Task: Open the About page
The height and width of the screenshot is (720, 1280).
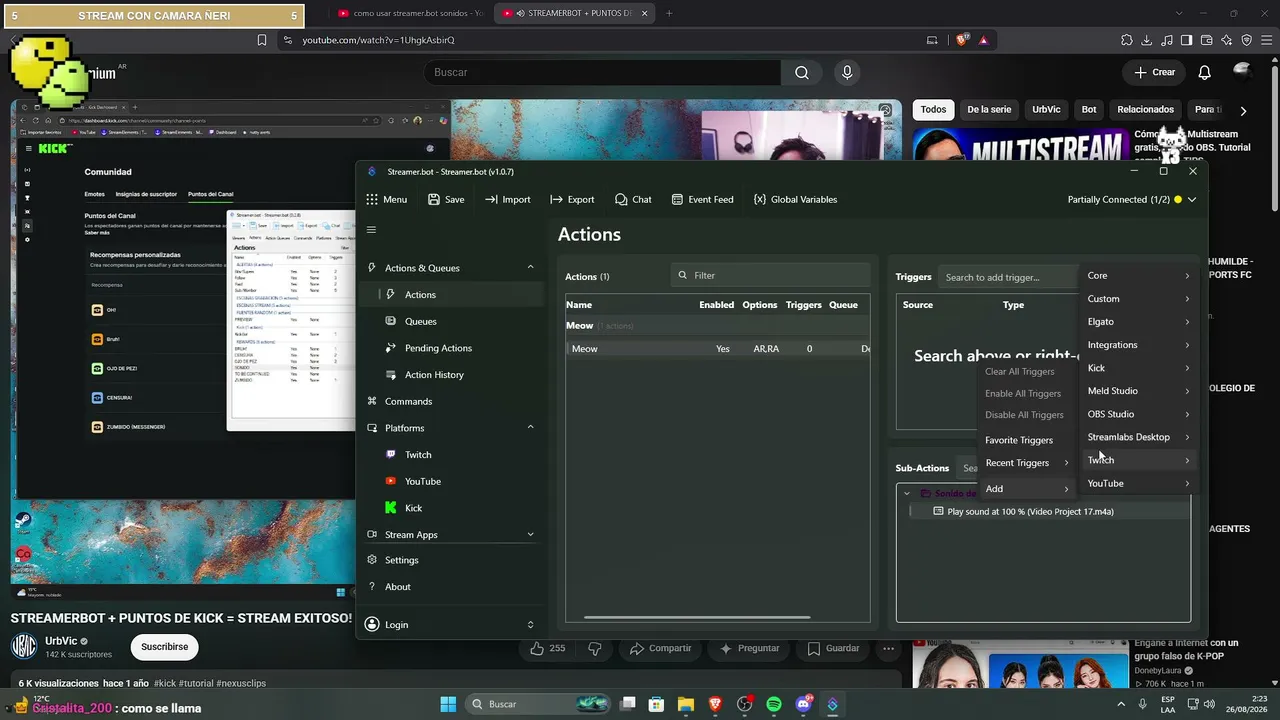Action: tap(452, 587)
